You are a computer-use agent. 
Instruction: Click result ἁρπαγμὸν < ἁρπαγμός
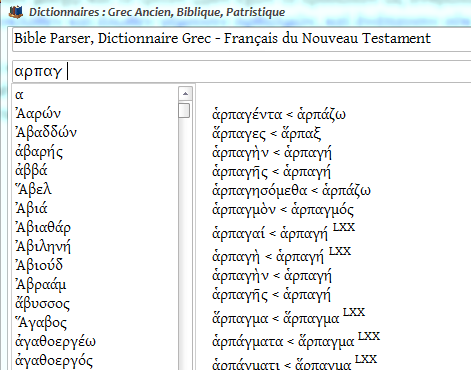point(283,210)
